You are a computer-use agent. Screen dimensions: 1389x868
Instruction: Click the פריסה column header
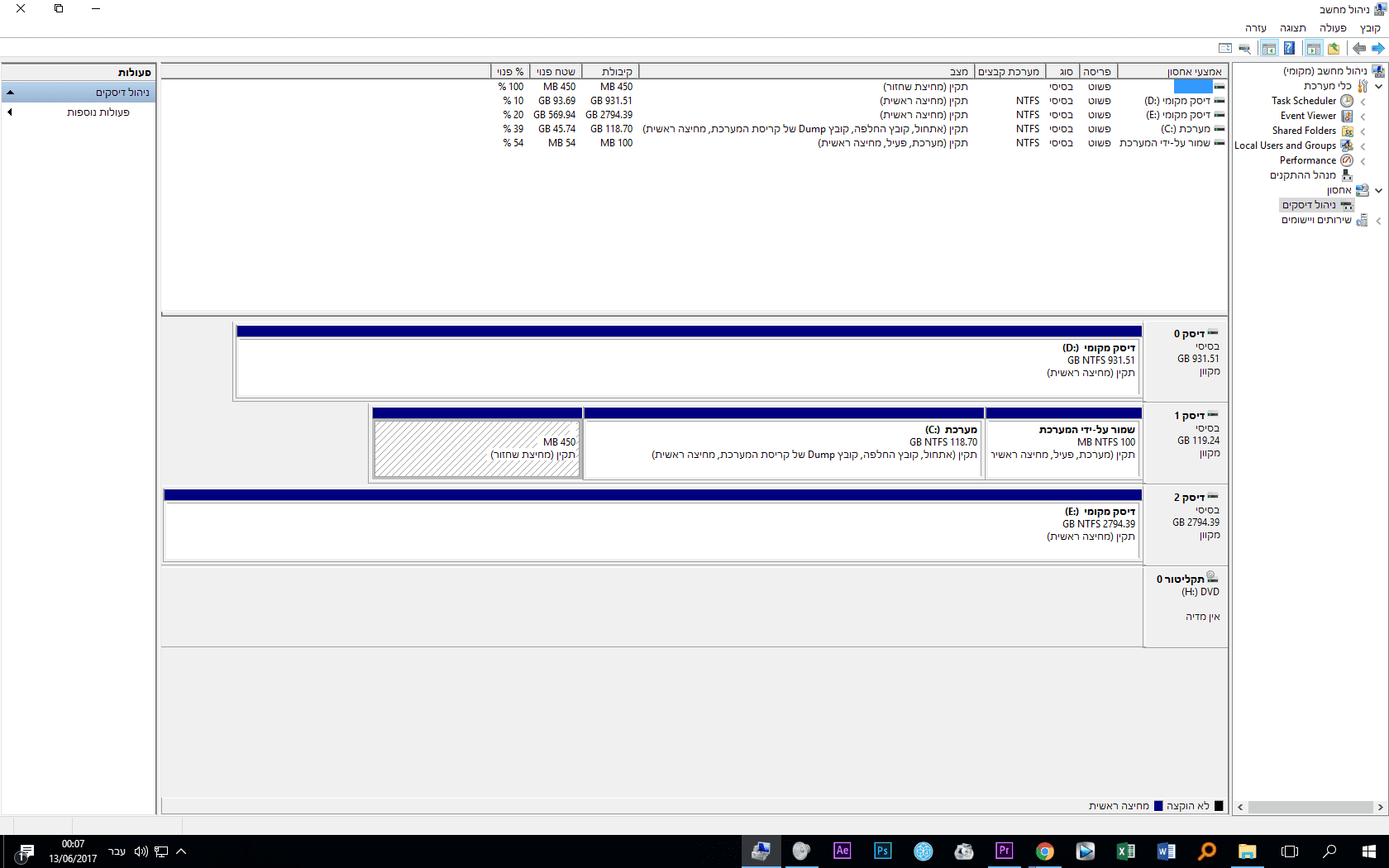coord(1099,72)
